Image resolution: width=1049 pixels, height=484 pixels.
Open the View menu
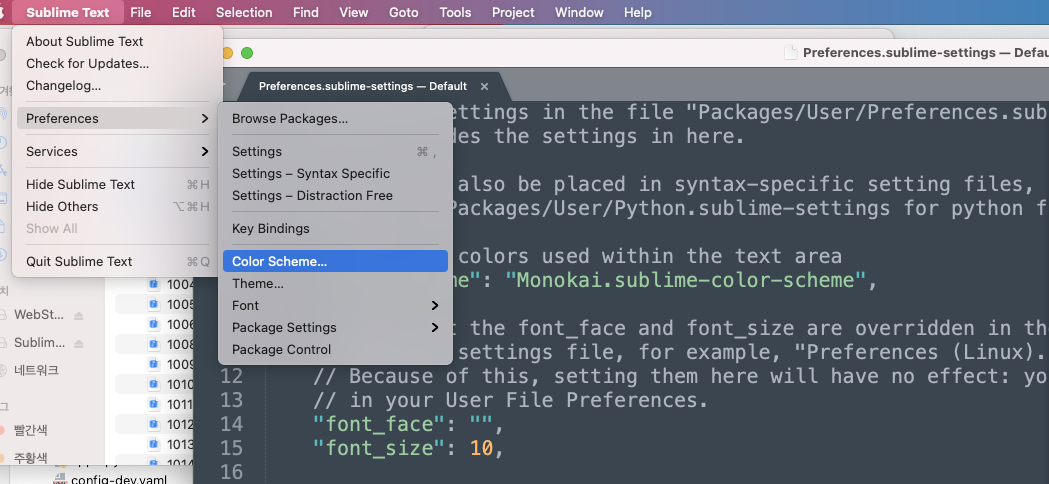353,12
